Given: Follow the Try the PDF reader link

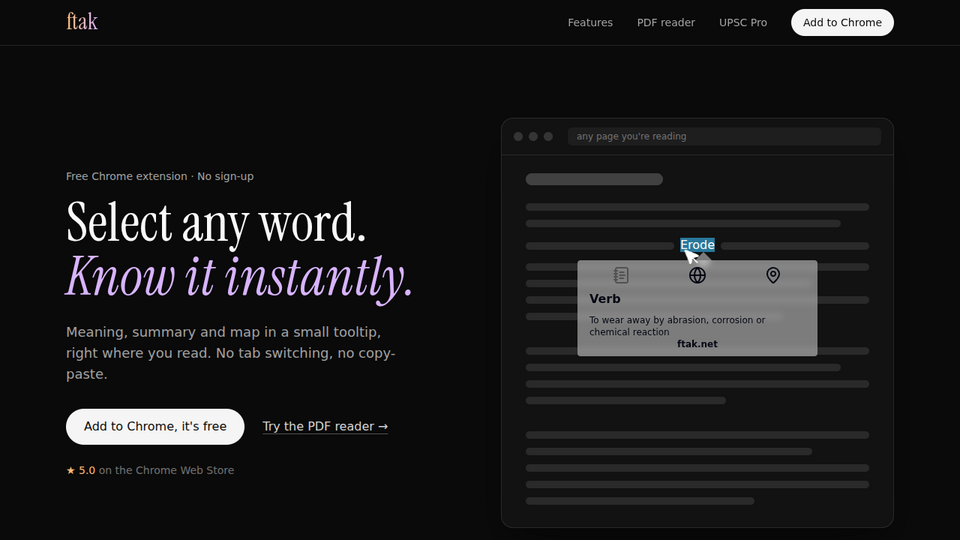Looking at the screenshot, I should (x=325, y=426).
